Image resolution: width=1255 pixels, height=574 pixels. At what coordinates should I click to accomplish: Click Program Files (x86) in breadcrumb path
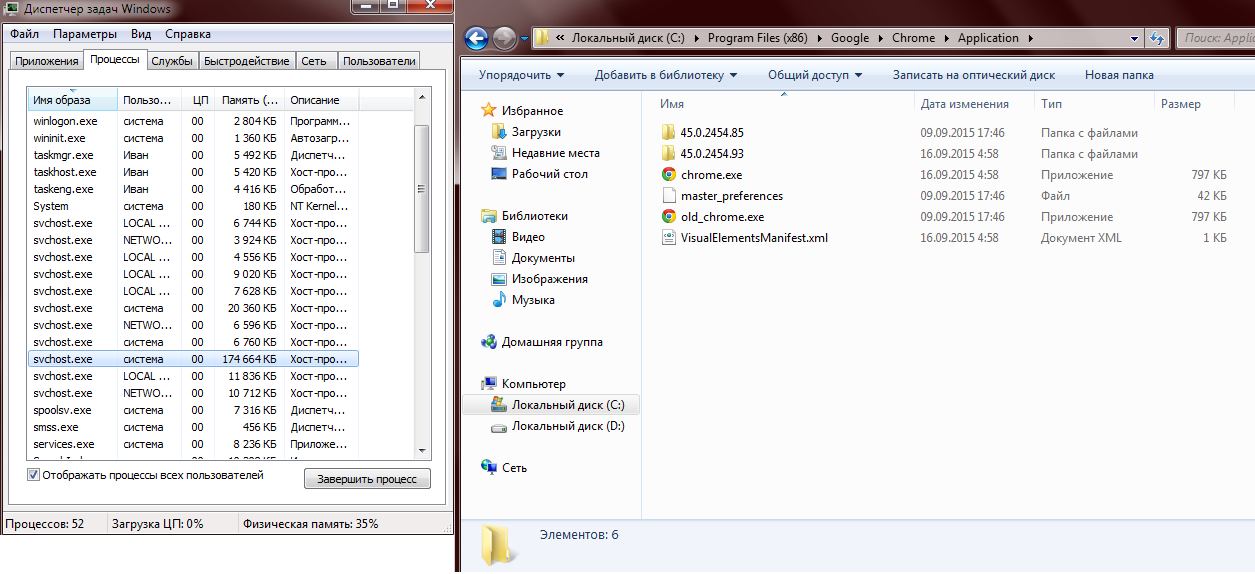[x=758, y=38]
